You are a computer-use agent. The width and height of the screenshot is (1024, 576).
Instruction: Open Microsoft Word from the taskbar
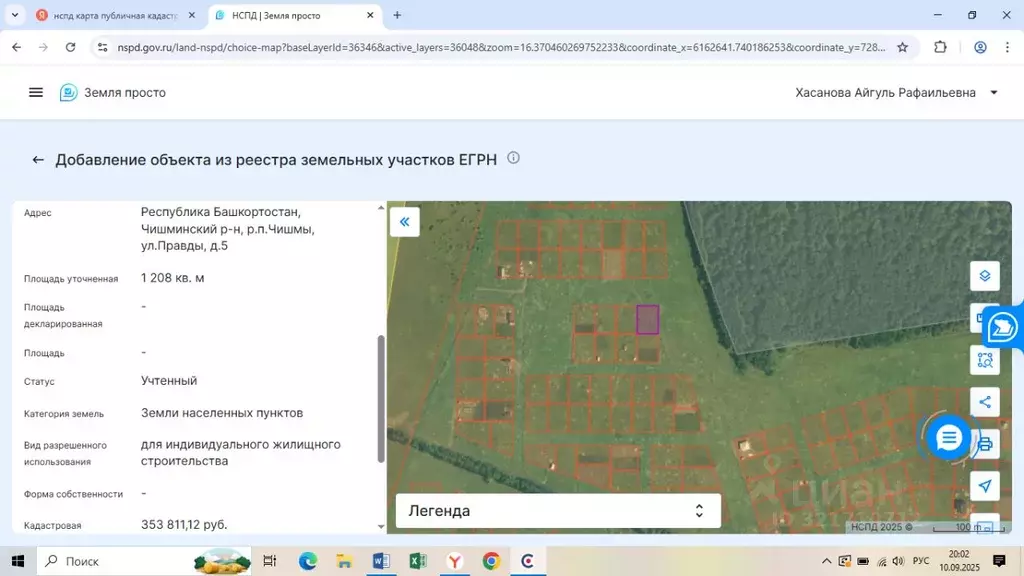381,561
